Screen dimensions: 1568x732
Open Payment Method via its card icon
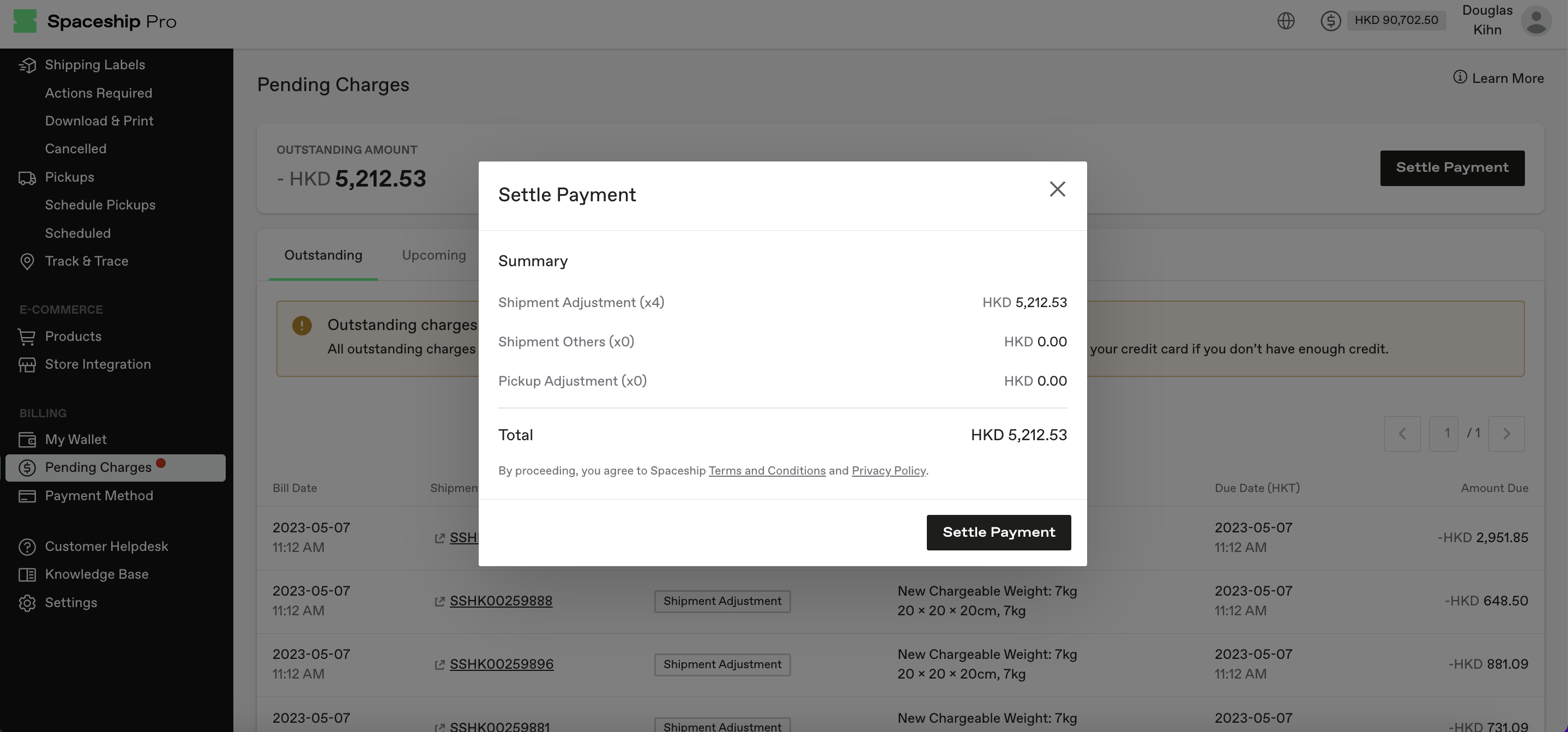click(x=27, y=496)
